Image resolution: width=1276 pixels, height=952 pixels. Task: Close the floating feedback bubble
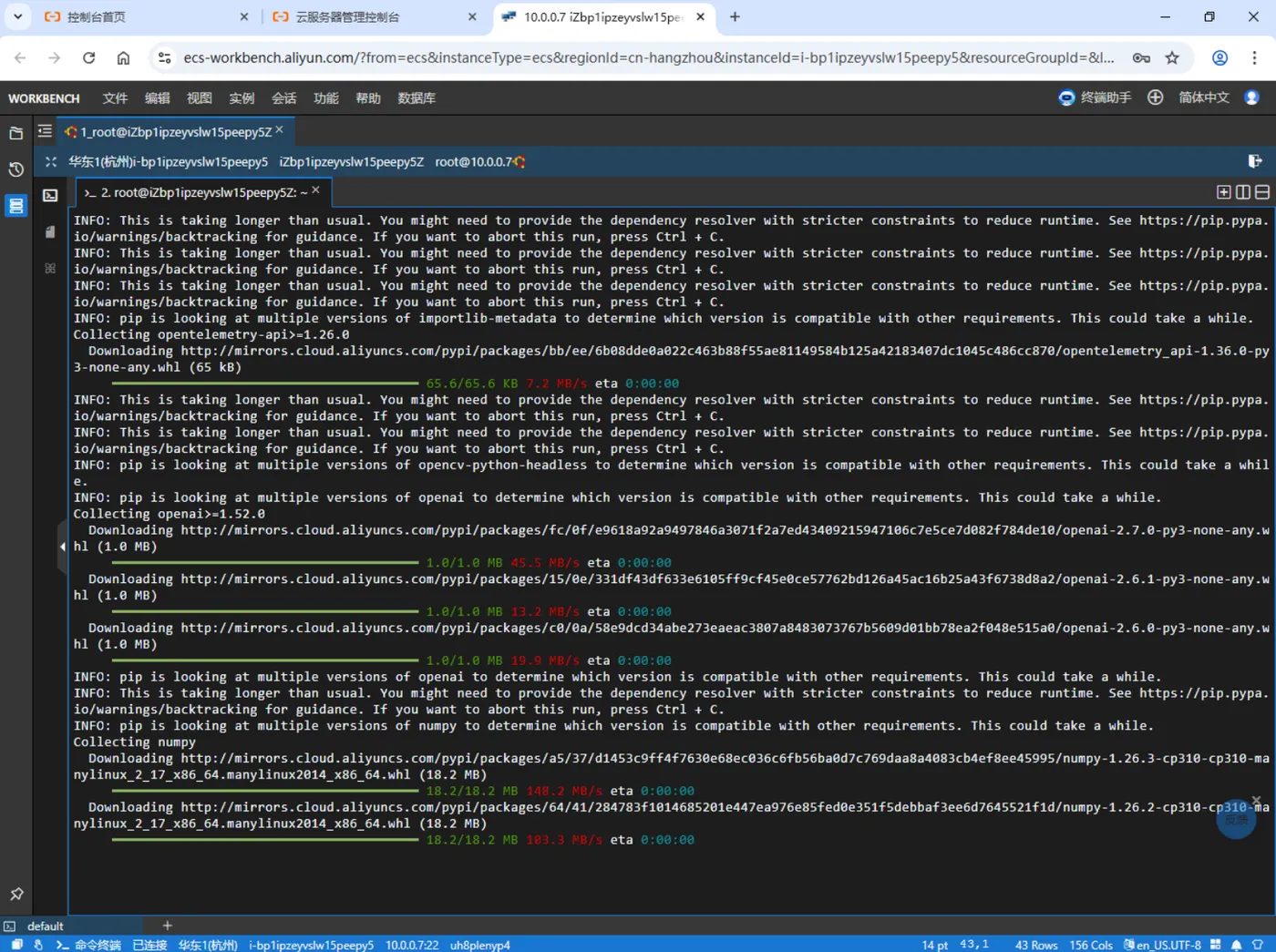click(x=1257, y=801)
